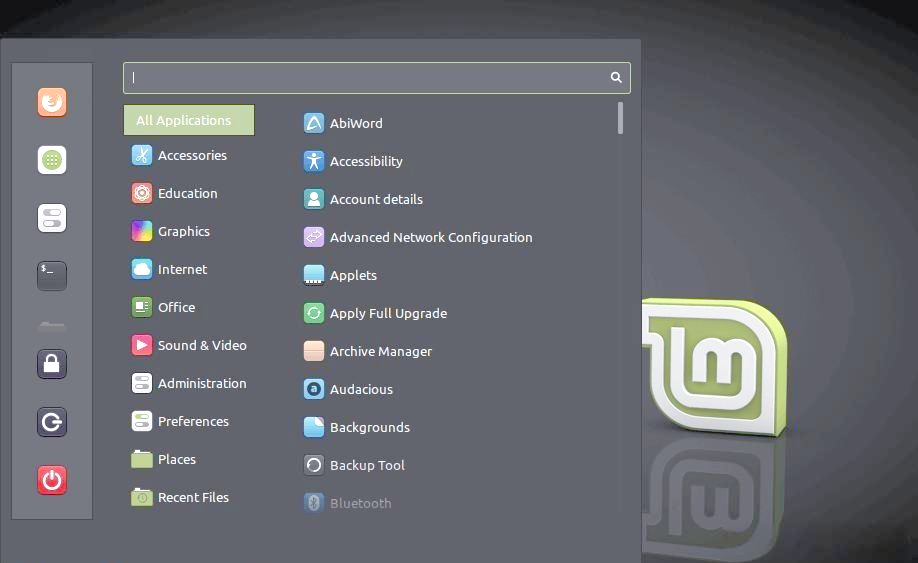Click the AbiWord application icon
The width and height of the screenshot is (918, 563).
[314, 123]
